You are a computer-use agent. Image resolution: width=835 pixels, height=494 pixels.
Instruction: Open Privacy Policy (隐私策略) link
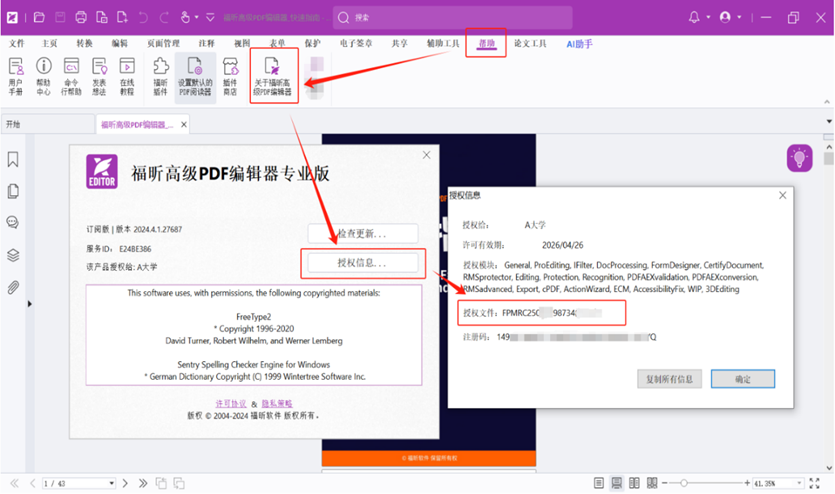tap(277, 404)
